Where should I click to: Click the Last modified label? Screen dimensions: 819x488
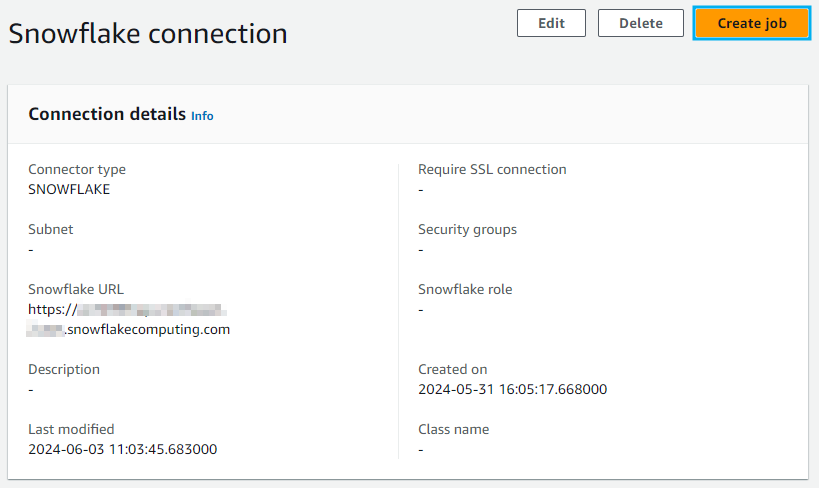tap(71, 429)
